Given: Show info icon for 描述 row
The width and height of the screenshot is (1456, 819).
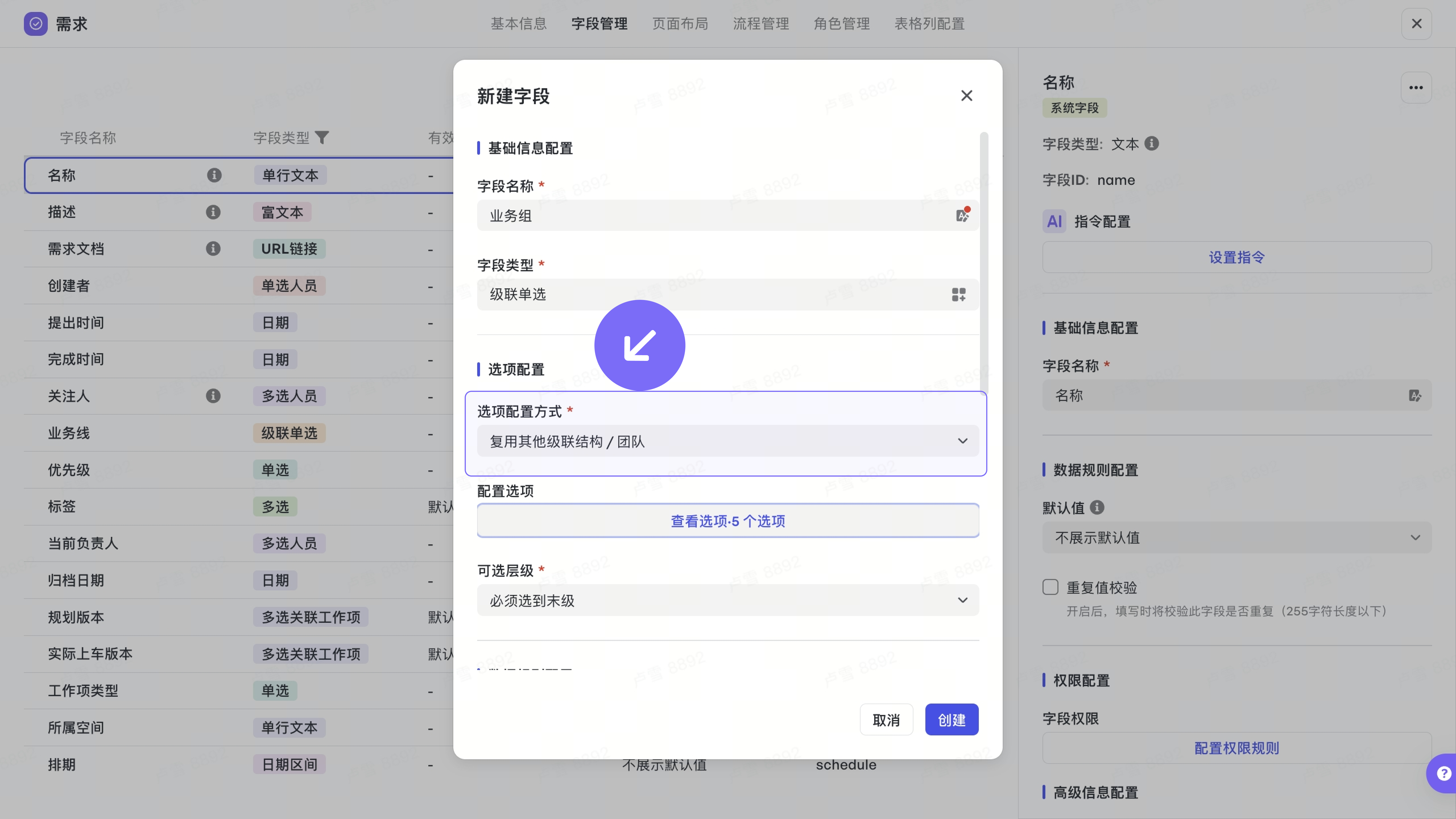Looking at the screenshot, I should (213, 212).
